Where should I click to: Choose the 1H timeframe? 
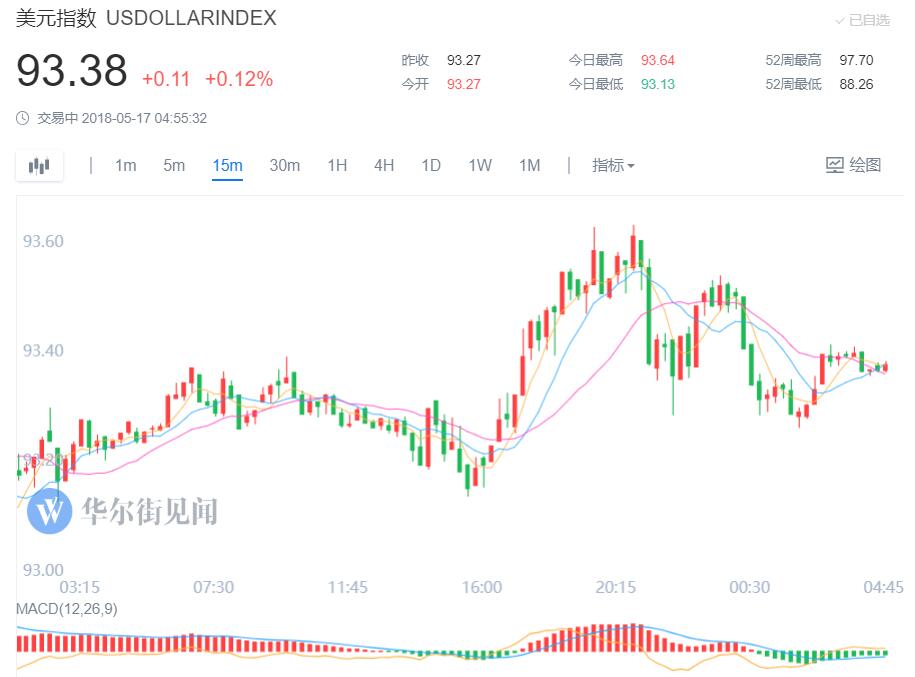[x=337, y=165]
